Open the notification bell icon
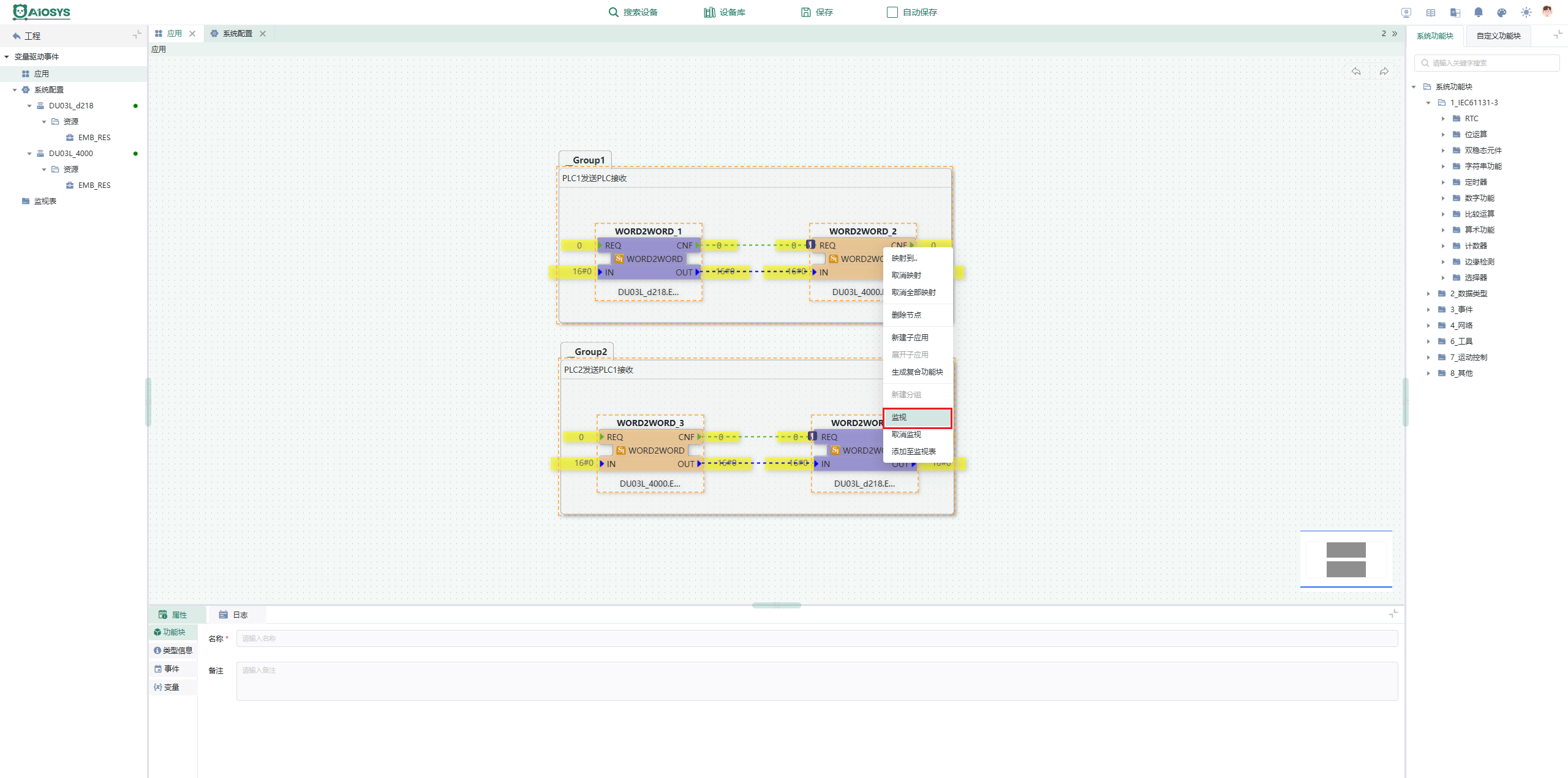 click(1479, 12)
